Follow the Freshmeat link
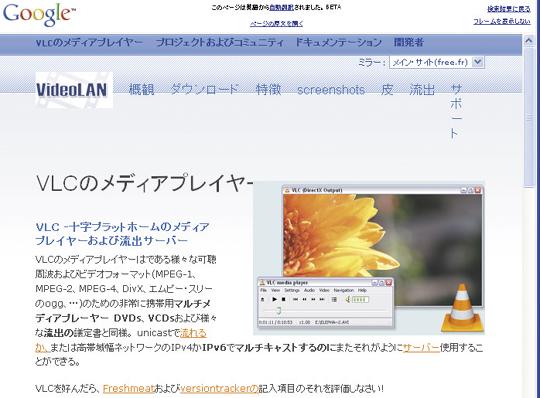Image resolution: width=540 pixels, height=398 pixels. [128, 389]
